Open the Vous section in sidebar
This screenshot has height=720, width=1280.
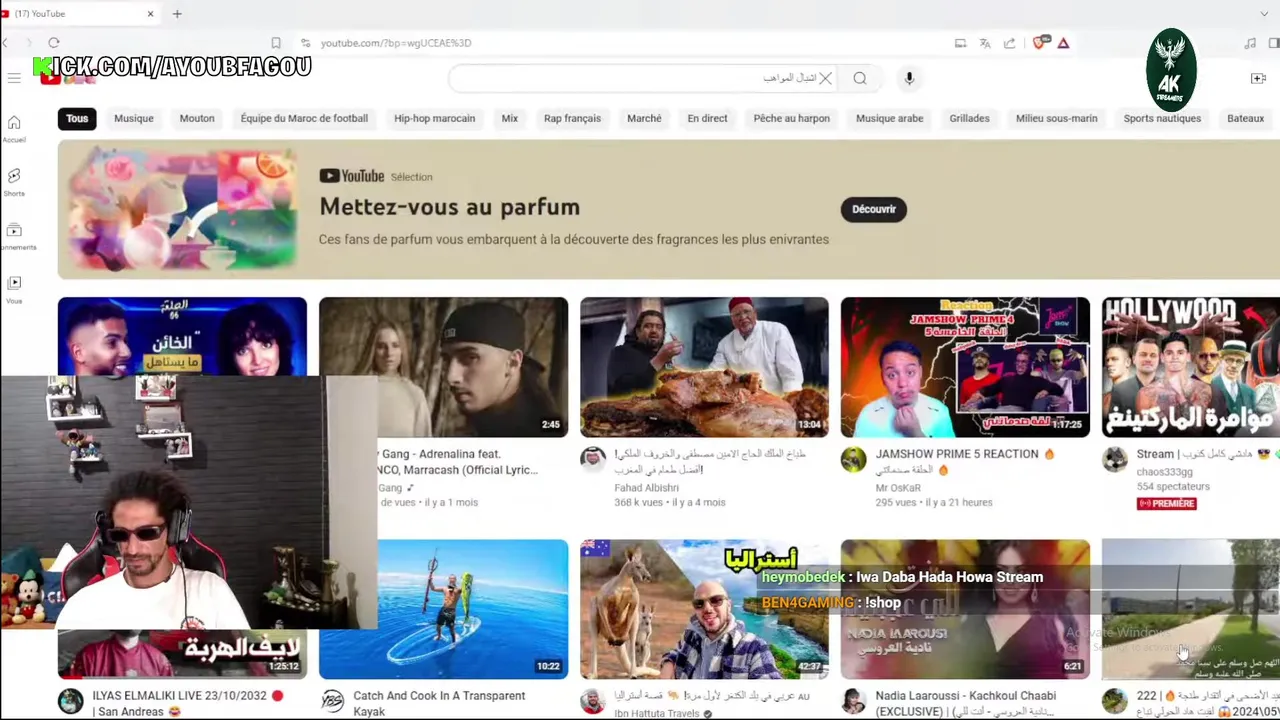tap(14, 289)
